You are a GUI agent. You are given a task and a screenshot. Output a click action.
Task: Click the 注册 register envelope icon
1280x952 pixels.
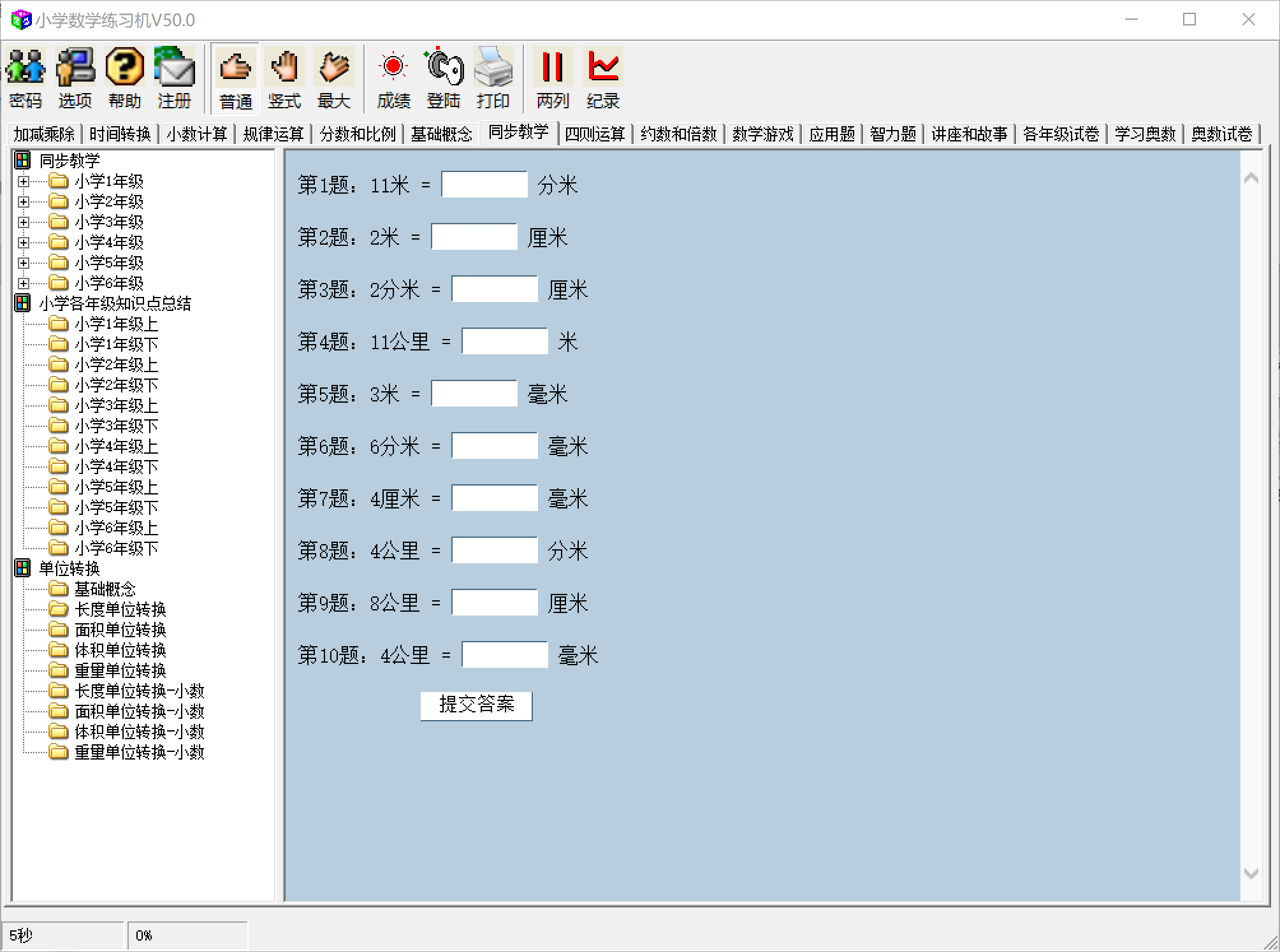174,78
